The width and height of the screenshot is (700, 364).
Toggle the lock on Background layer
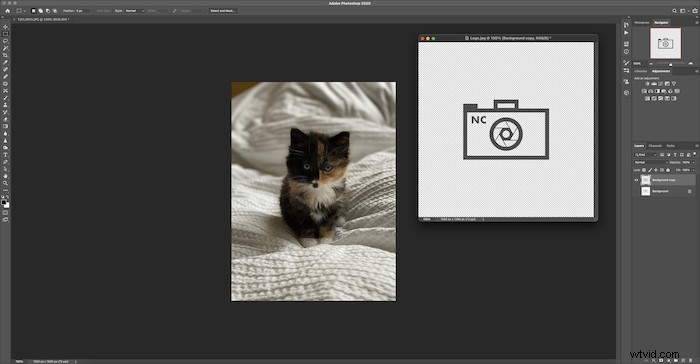point(689,191)
